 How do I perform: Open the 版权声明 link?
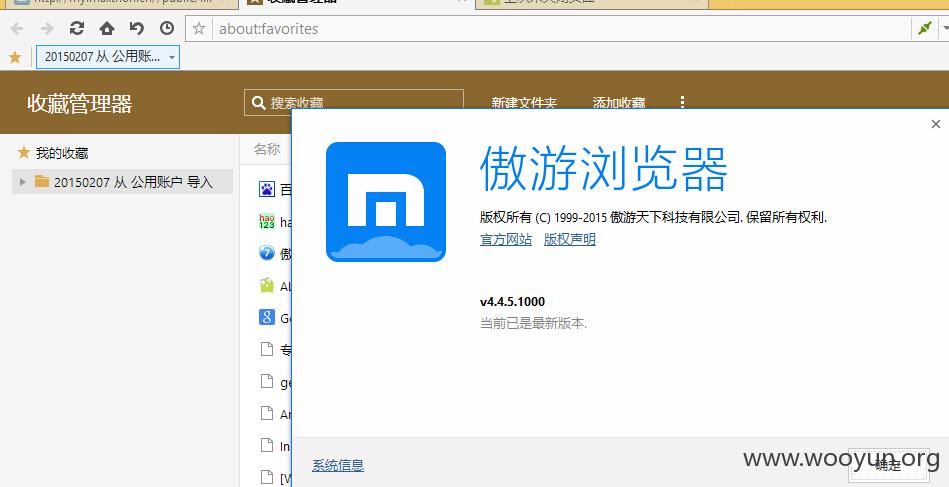pyautogui.click(x=570, y=240)
